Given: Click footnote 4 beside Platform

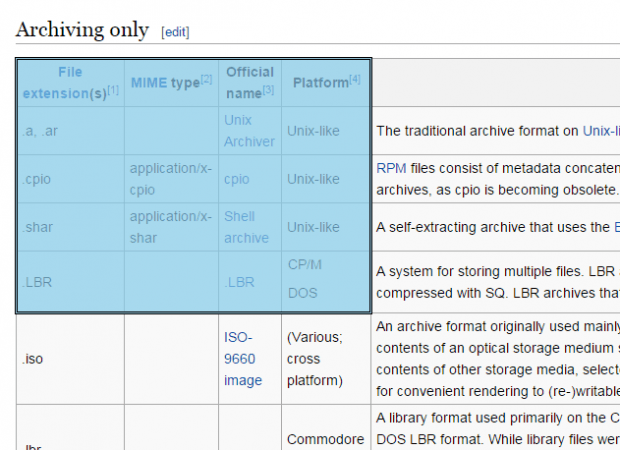Looking at the screenshot, I should point(355,79).
